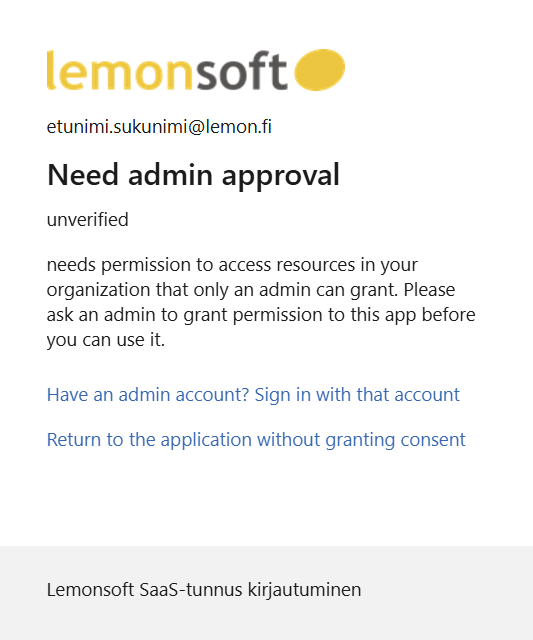The image size is (533, 640).
Task: Click the "Have an admin account?" question text
Action: click(x=148, y=395)
